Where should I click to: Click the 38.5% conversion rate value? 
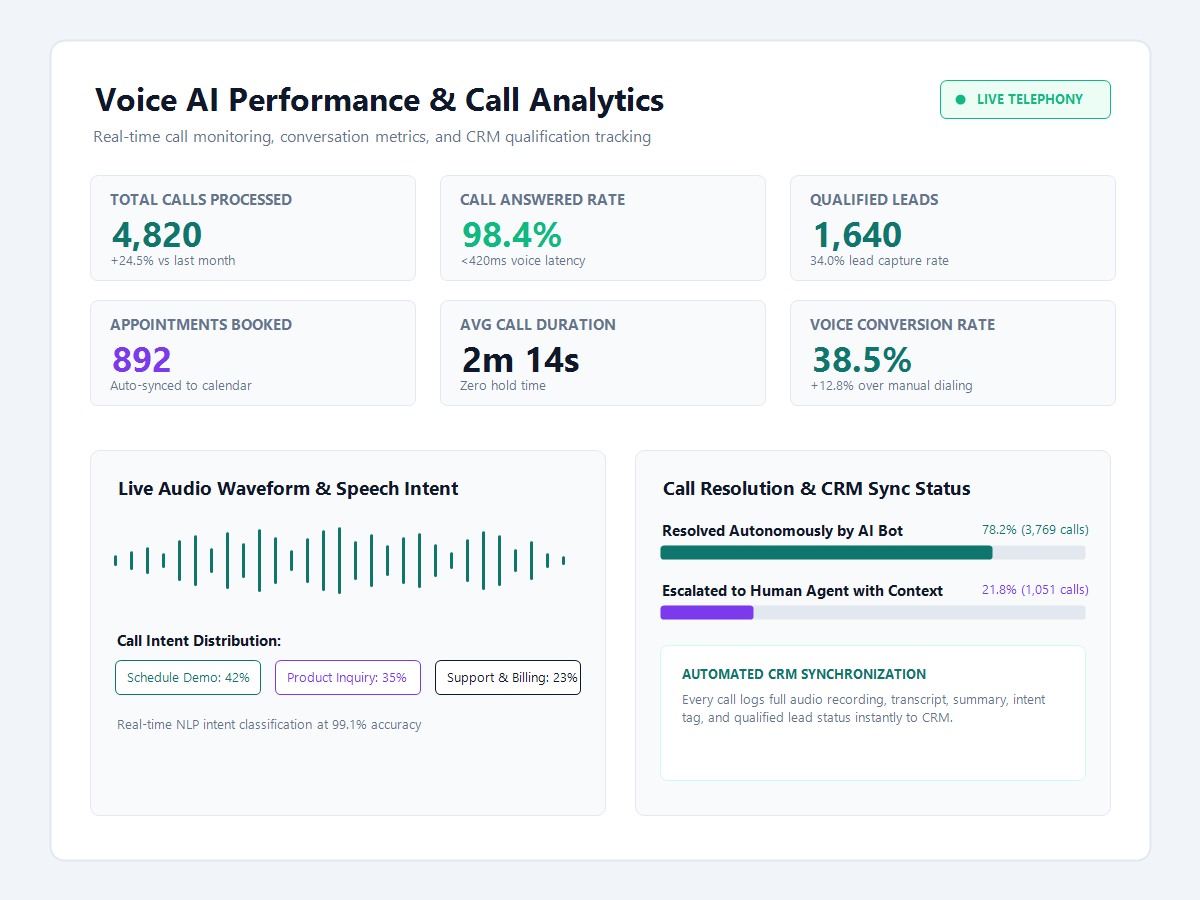861,359
